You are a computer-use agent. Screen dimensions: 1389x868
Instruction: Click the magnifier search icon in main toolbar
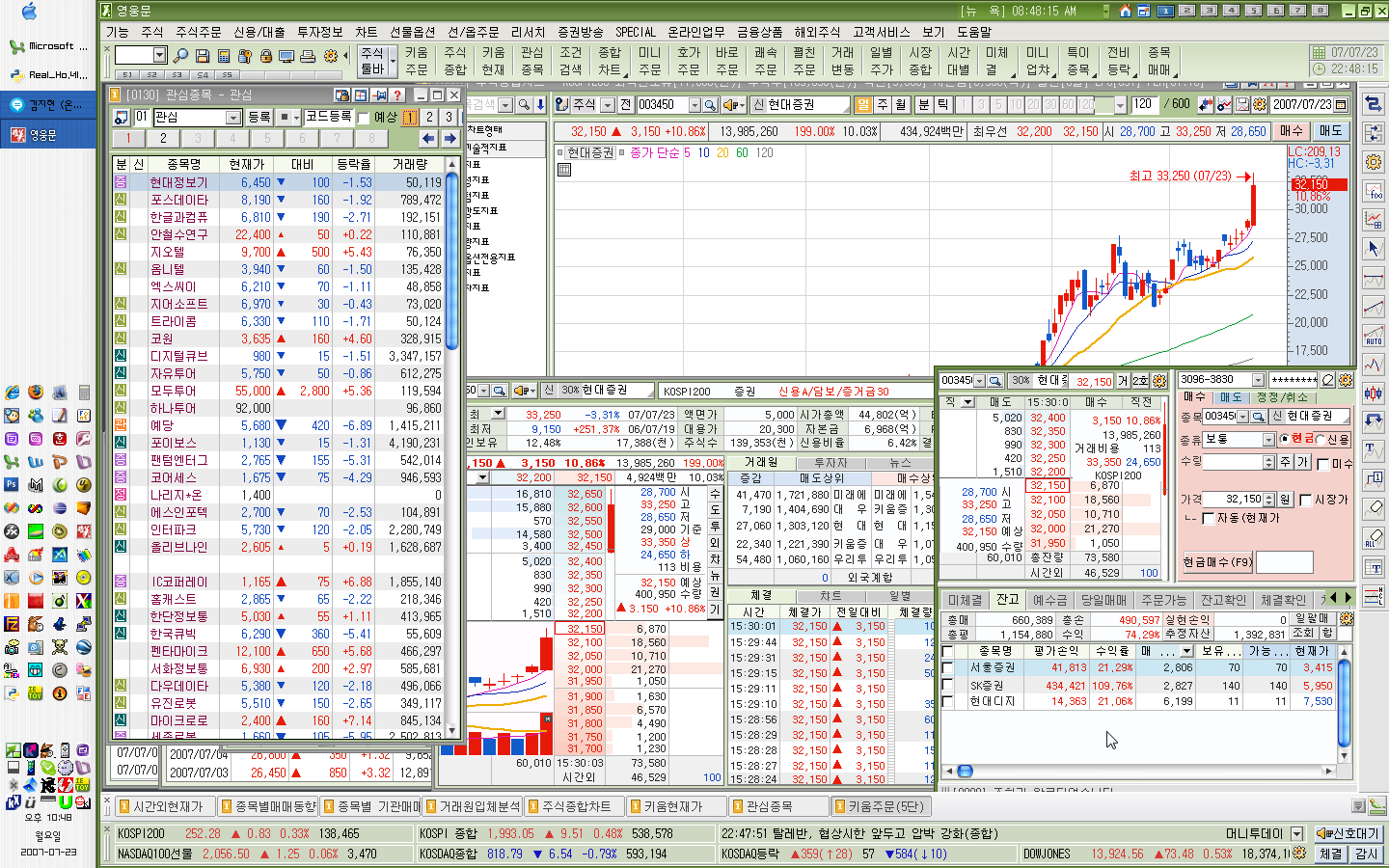click(x=181, y=56)
